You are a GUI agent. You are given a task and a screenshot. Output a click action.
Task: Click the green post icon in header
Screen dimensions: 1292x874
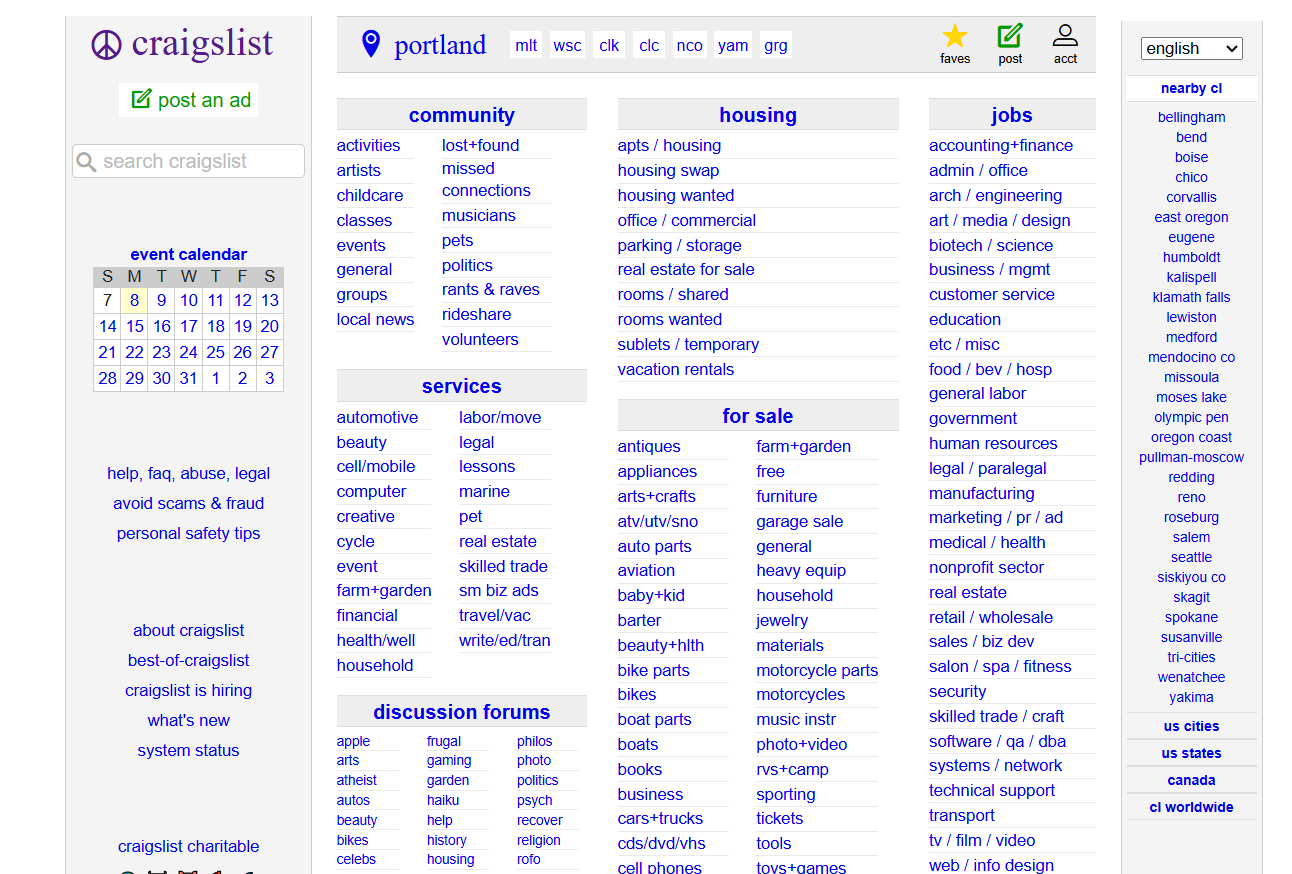1010,37
